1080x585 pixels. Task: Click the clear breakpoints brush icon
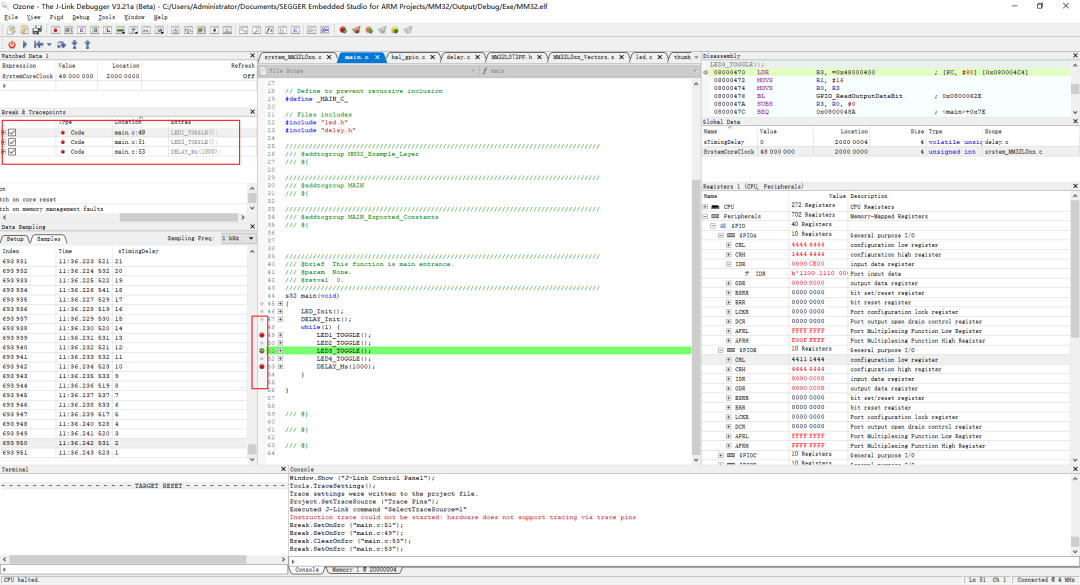pos(356,30)
